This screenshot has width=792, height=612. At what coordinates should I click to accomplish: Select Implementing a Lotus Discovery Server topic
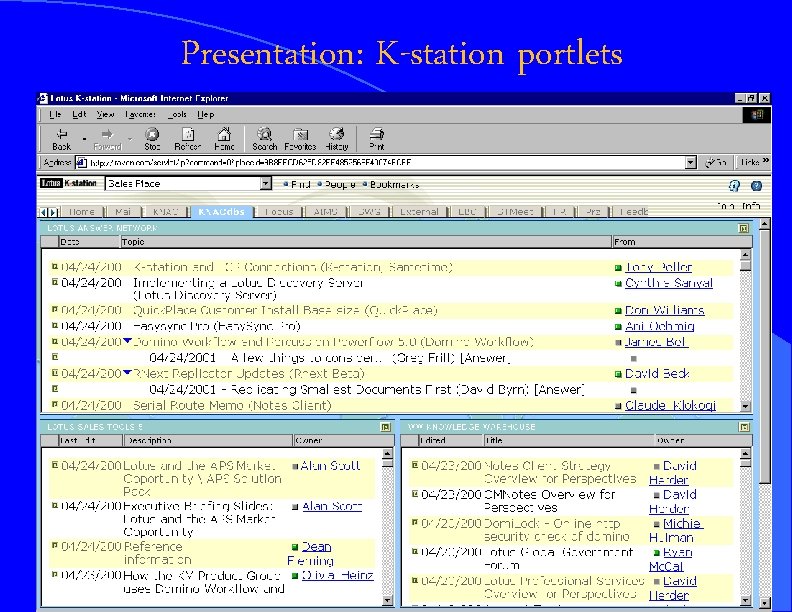coord(248,288)
